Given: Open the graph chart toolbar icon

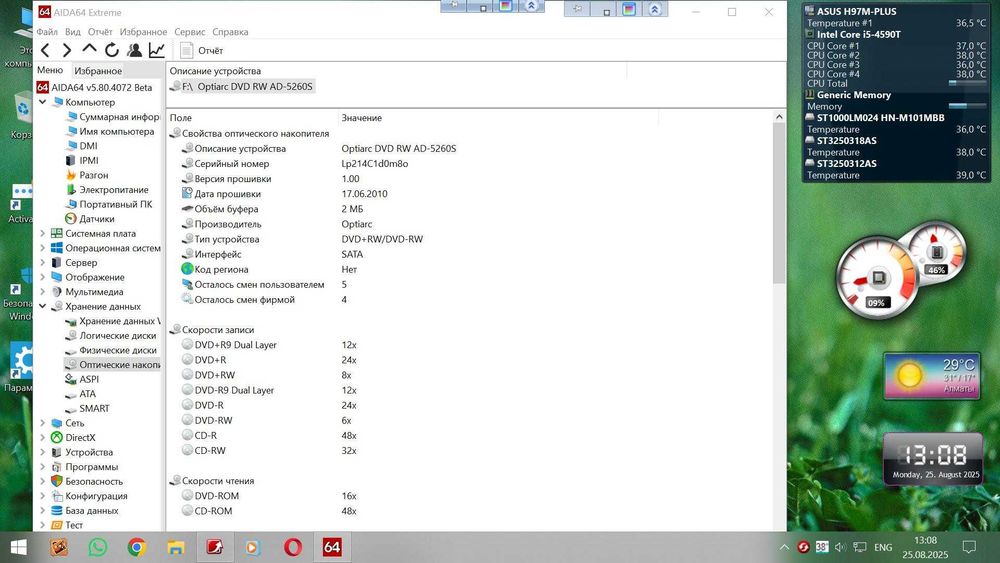Looking at the screenshot, I should [x=156, y=50].
